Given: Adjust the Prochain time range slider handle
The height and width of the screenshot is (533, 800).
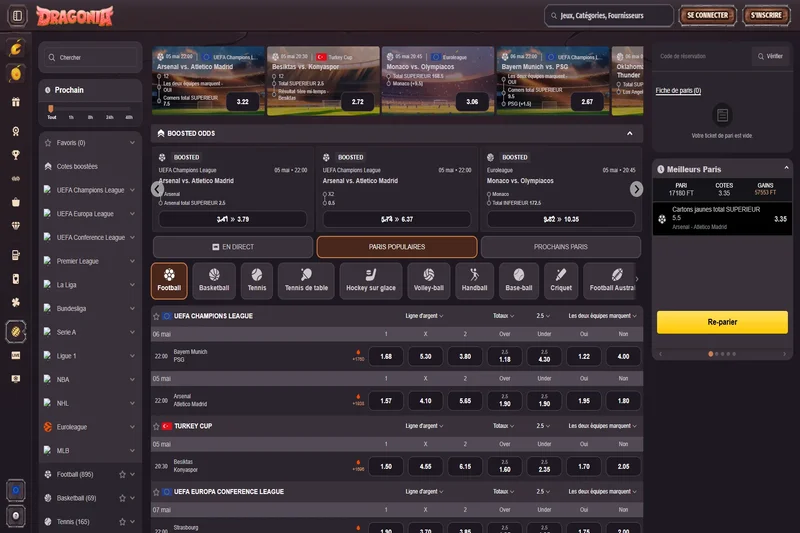Looking at the screenshot, I should 51,109.
